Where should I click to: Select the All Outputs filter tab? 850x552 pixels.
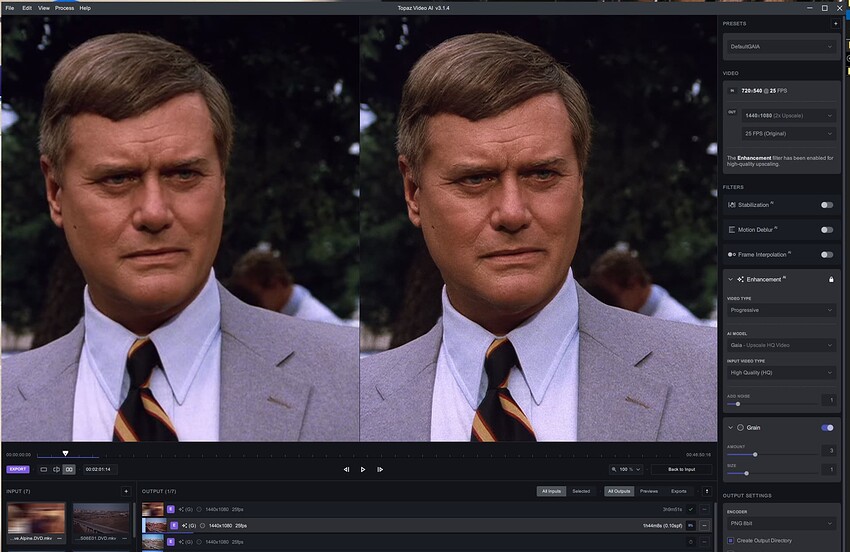point(619,491)
